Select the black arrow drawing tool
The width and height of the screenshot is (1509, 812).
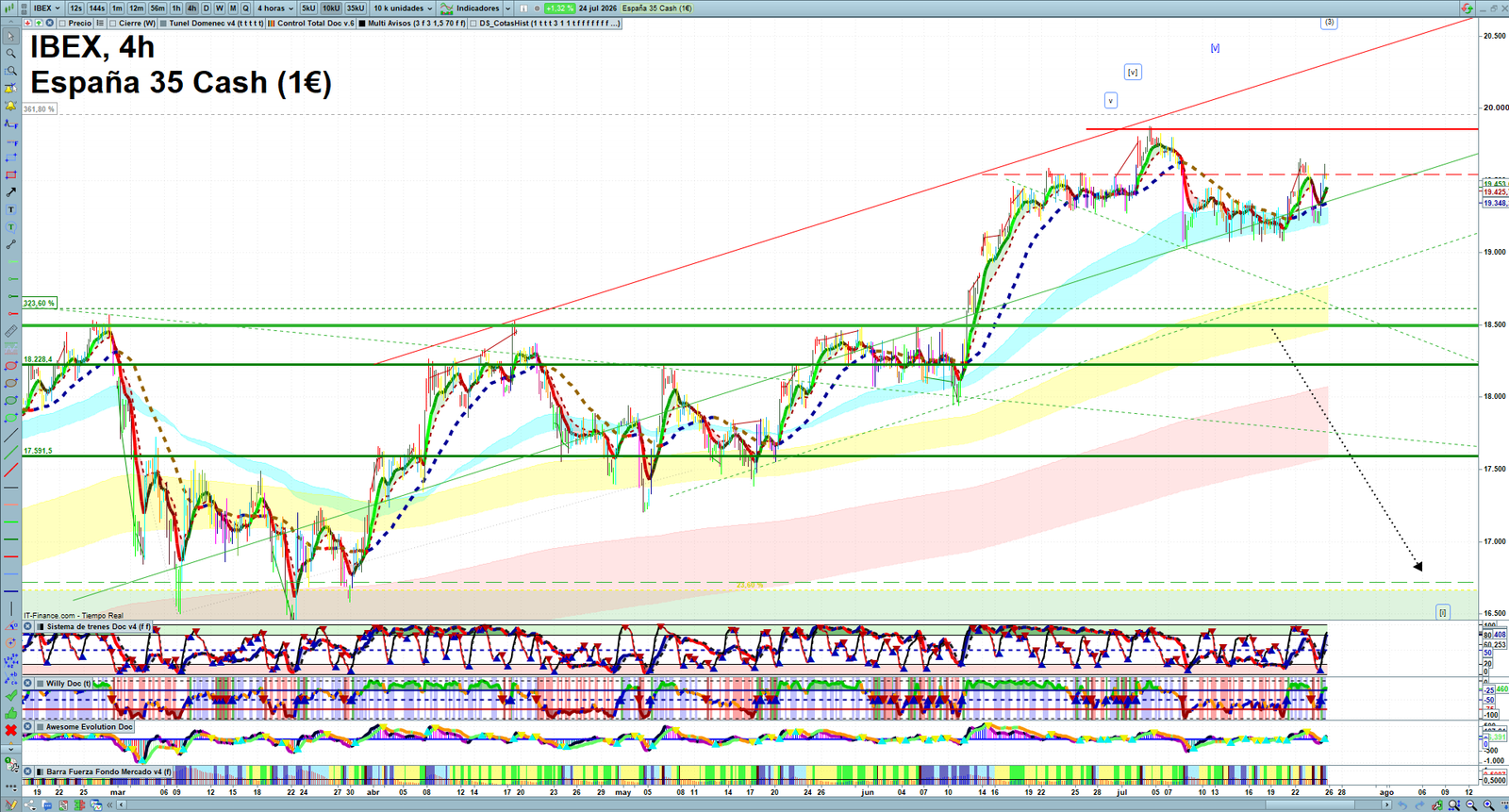click(11, 192)
